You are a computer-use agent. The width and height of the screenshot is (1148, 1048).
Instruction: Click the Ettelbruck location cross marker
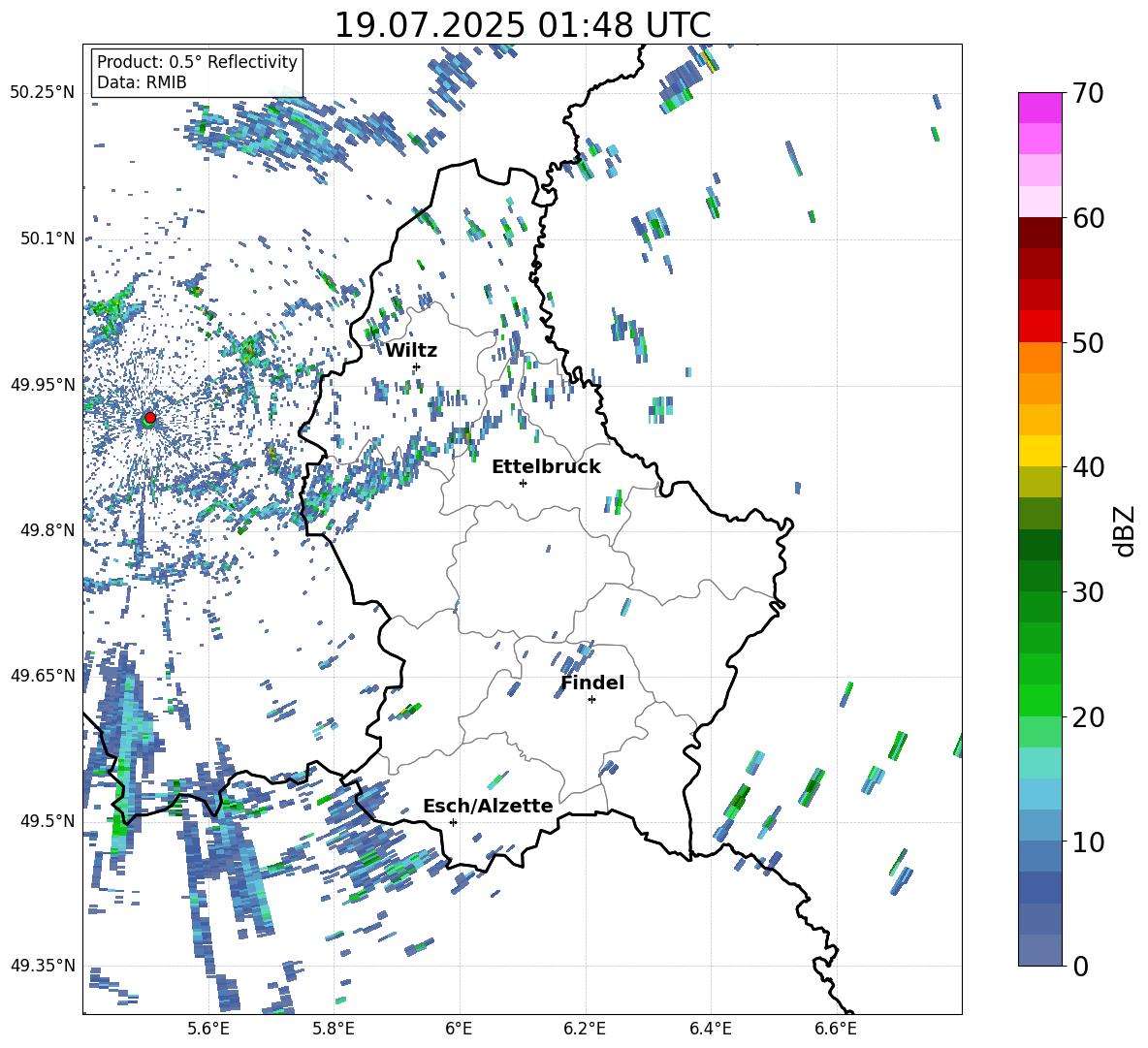pyautogui.click(x=523, y=483)
